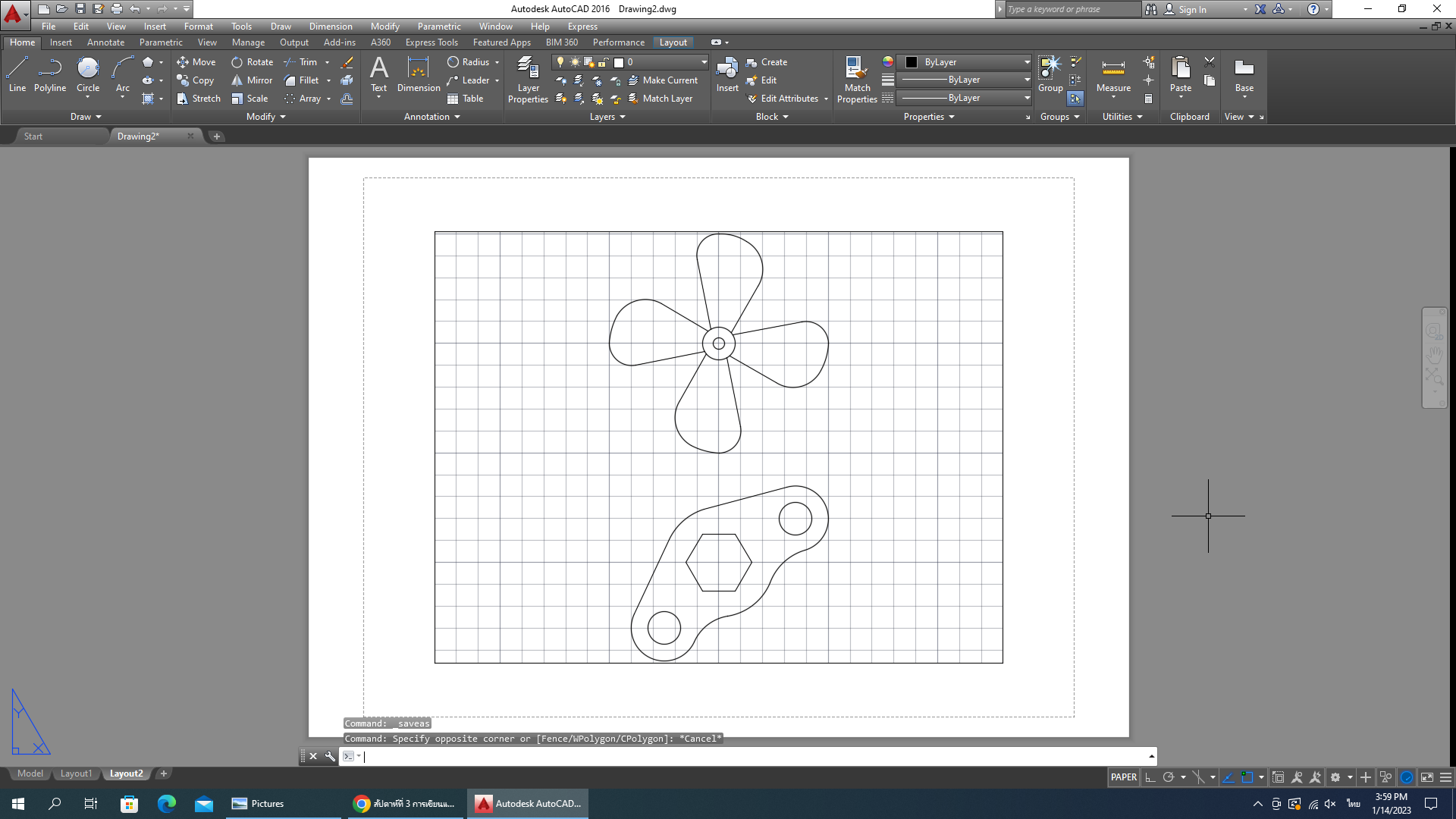
Task: Expand the Block panel
Action: tap(772, 117)
